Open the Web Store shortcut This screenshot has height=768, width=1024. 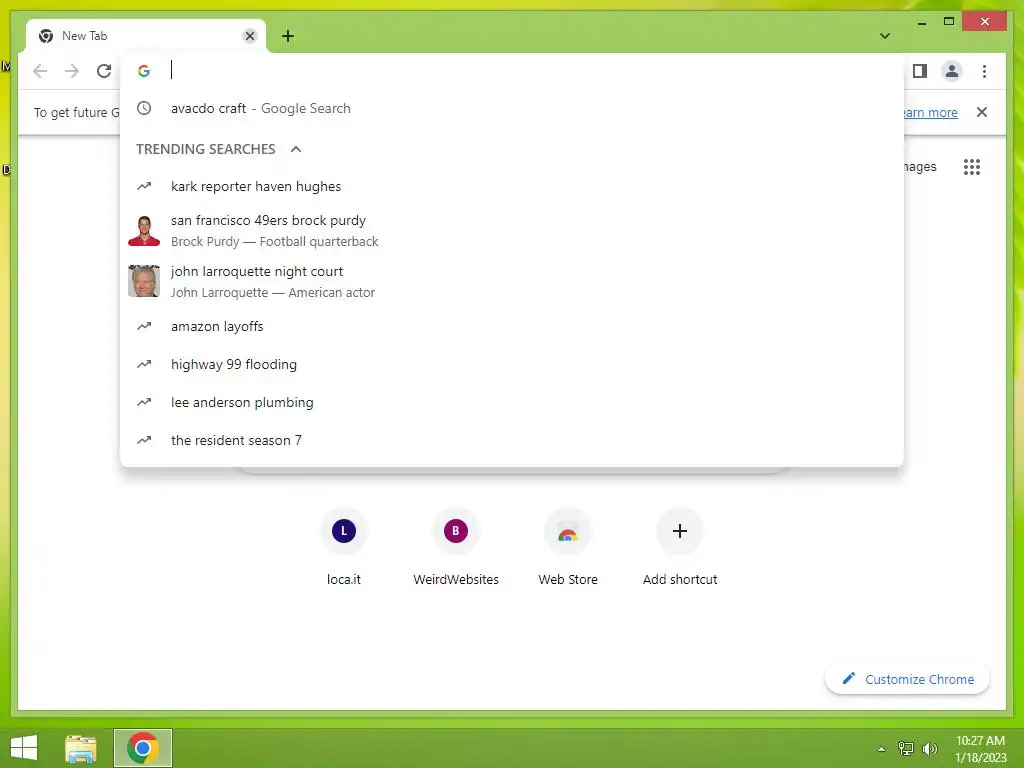(x=568, y=547)
